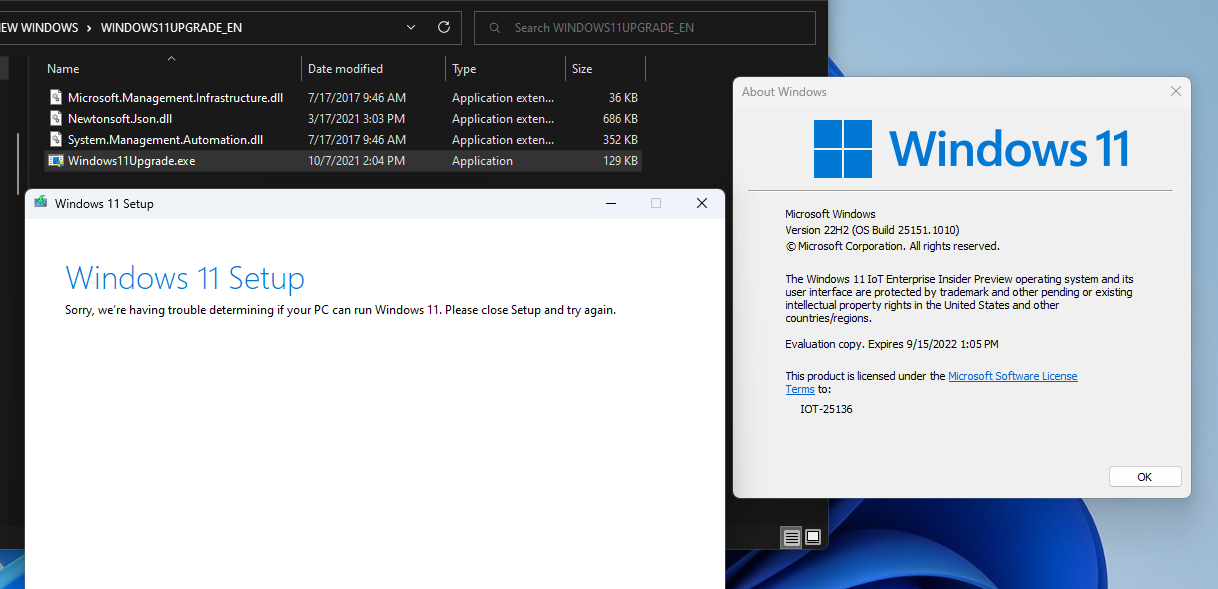1218x589 pixels.
Task: Click the Application type cell for Windows11Upgrade.exe
Action: click(x=482, y=161)
